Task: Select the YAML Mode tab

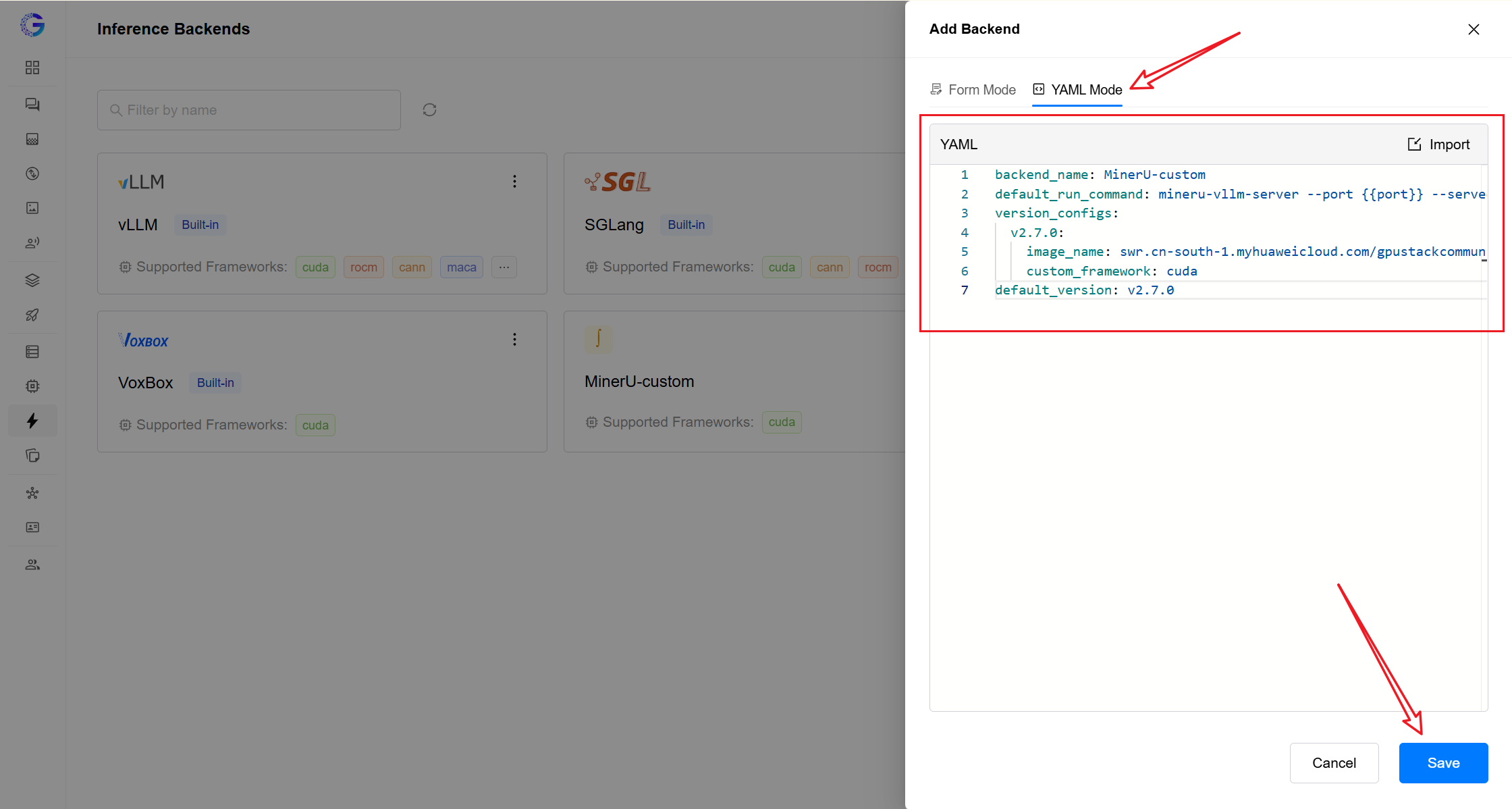Action: pyautogui.click(x=1077, y=90)
